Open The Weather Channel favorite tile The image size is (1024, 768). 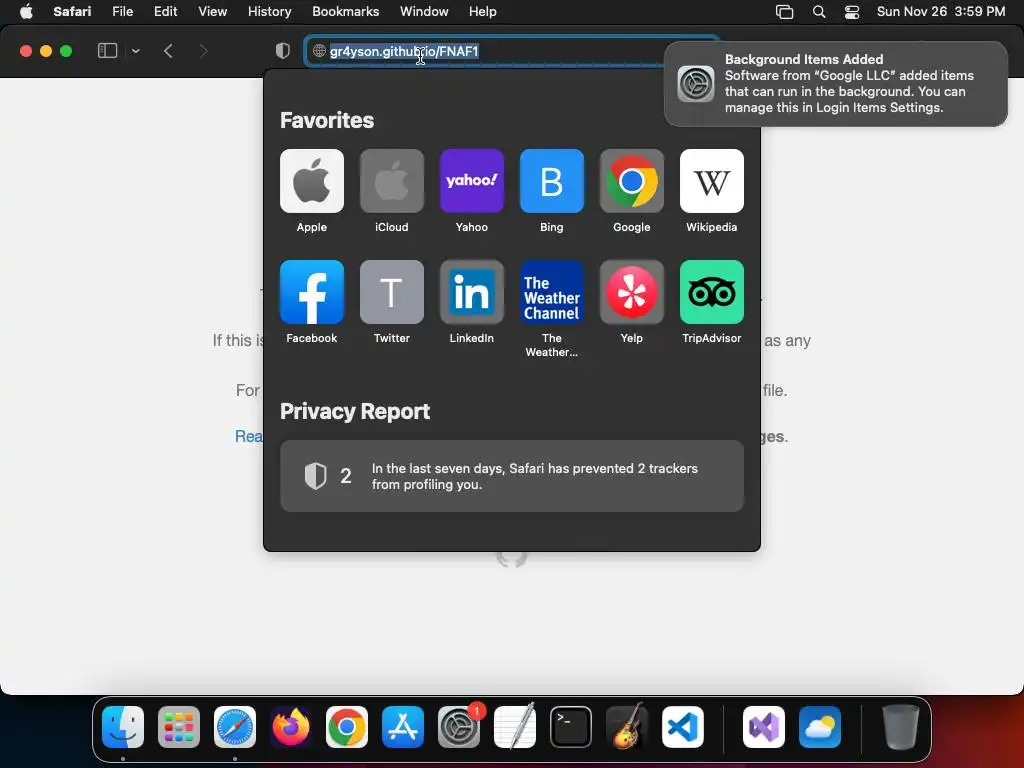coord(552,292)
